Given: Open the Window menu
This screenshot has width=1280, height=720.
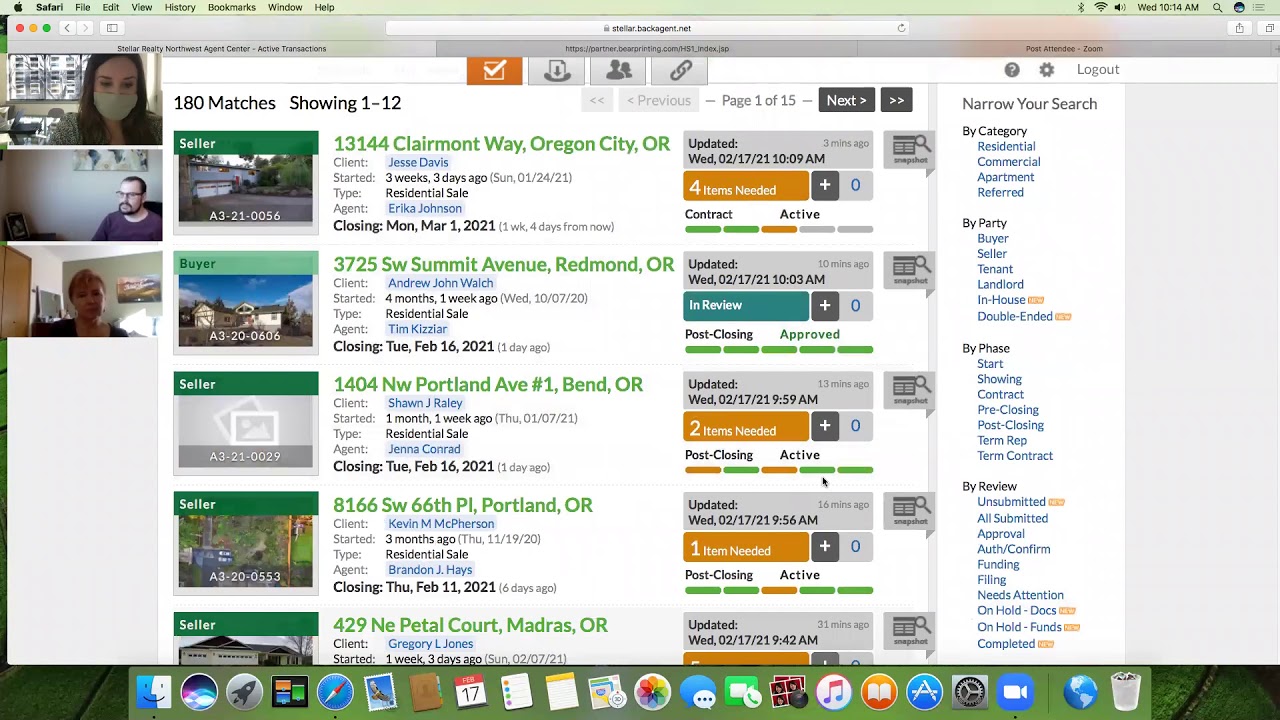Looking at the screenshot, I should tap(285, 7).
